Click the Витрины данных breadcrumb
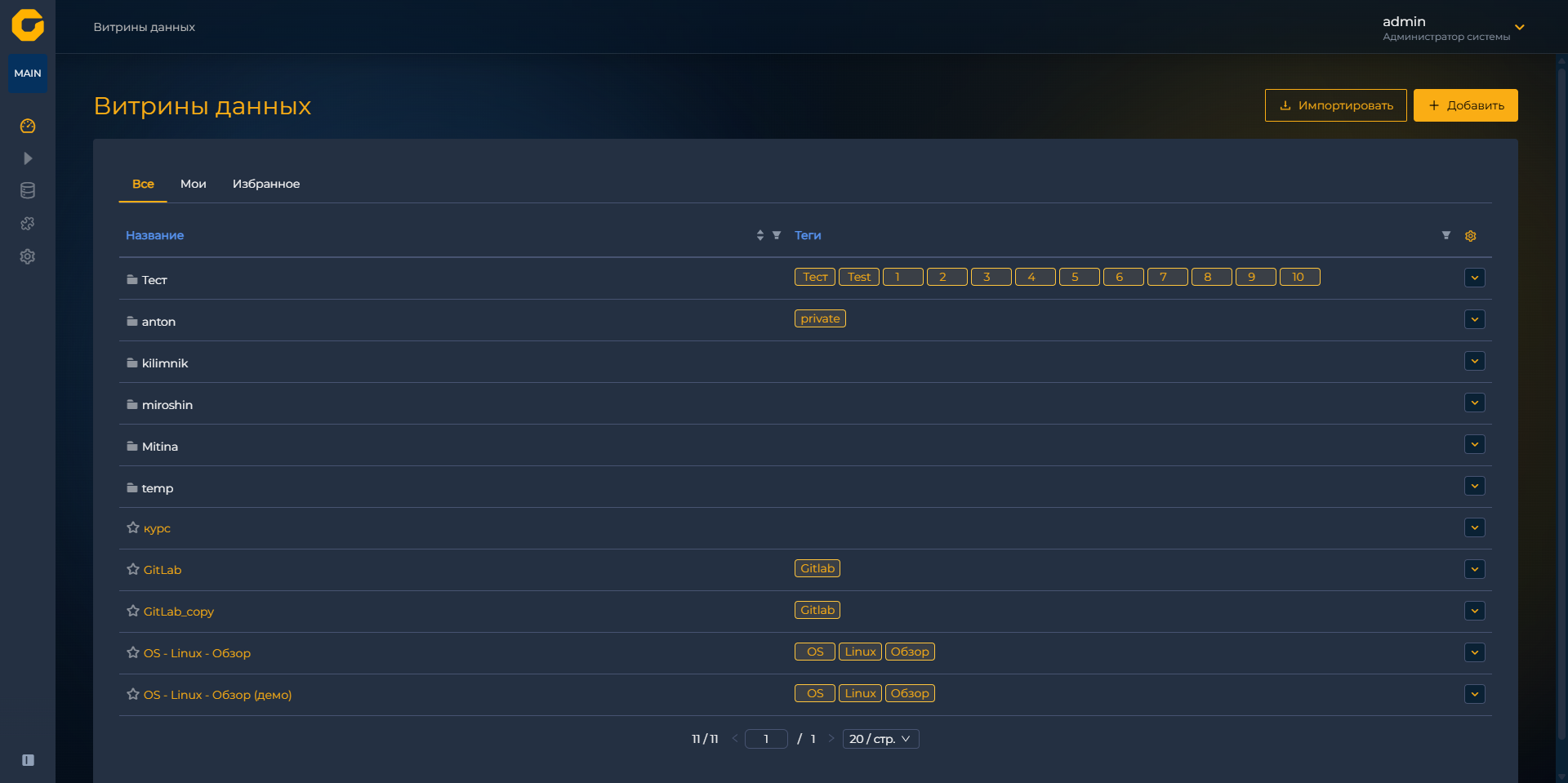The height and width of the screenshot is (783, 1568). (x=144, y=27)
